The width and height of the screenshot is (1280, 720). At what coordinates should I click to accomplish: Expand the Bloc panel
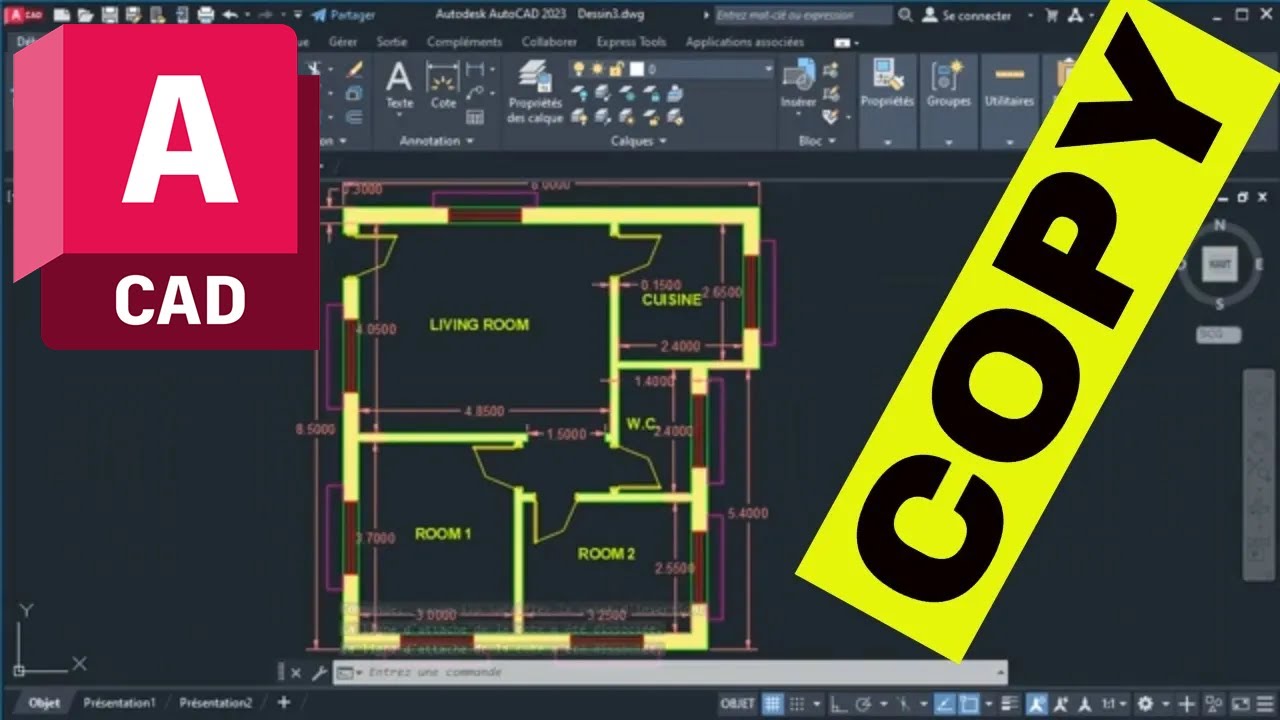tap(817, 141)
